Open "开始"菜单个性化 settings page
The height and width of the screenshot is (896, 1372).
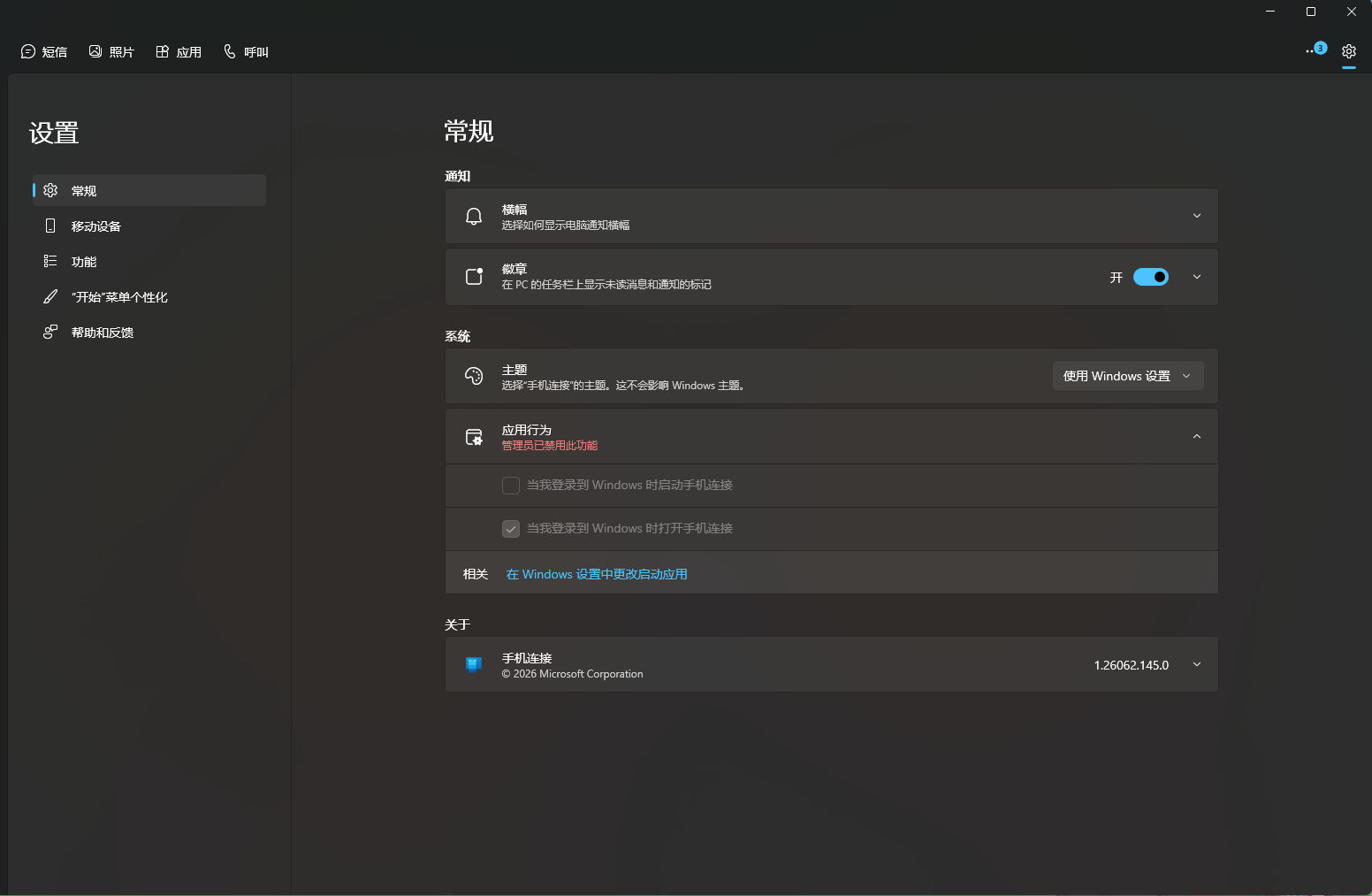149,296
